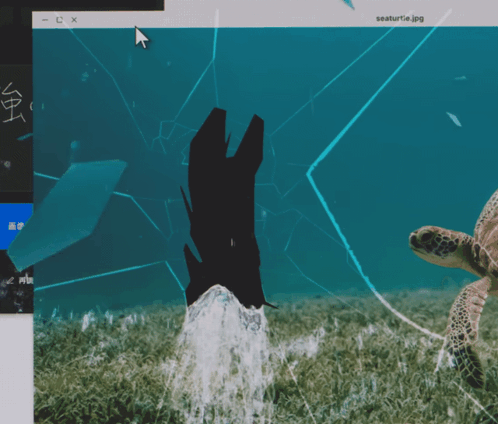Focus the dark window behind top-left

[x=82, y=5]
